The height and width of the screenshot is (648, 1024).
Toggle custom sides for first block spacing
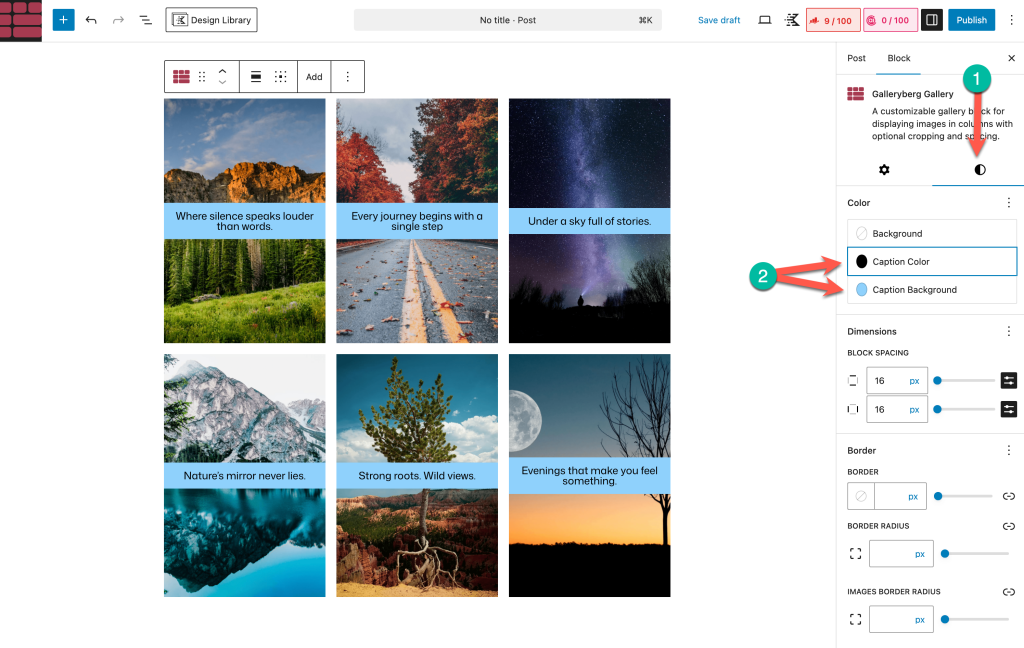coord(1009,381)
